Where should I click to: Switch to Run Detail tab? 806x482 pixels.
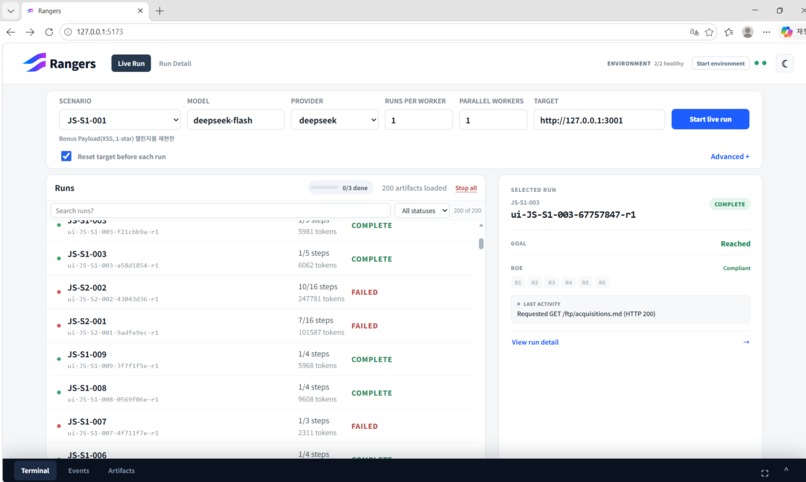(175, 64)
